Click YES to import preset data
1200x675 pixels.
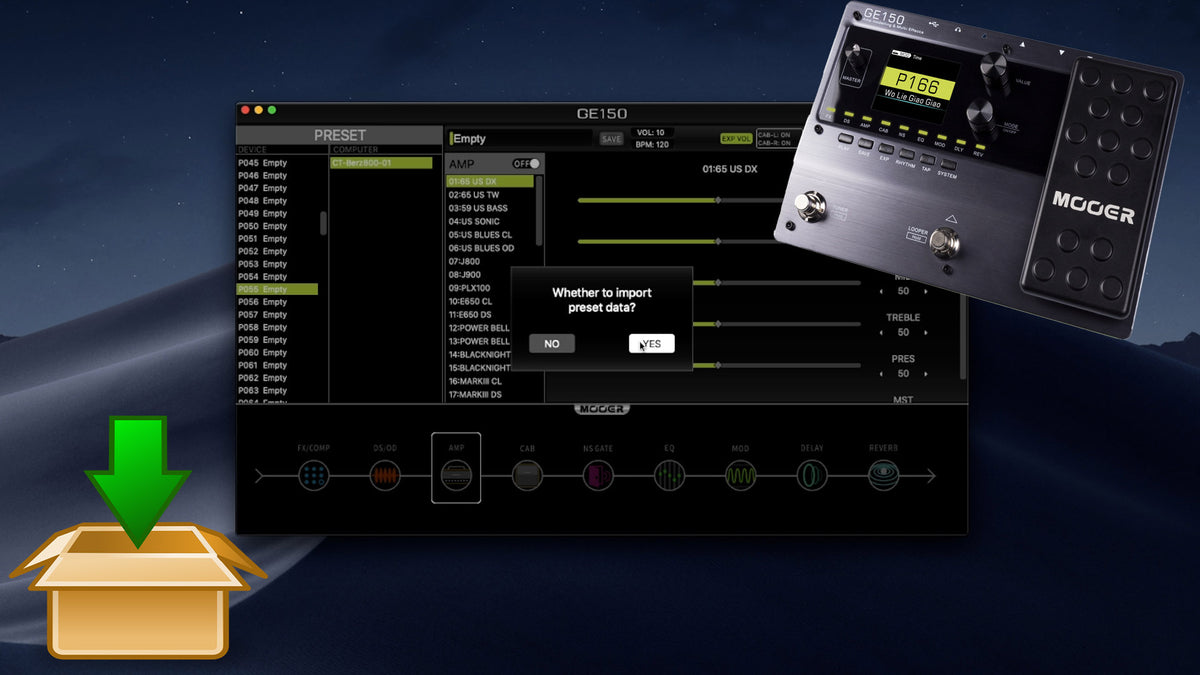pyautogui.click(x=652, y=344)
